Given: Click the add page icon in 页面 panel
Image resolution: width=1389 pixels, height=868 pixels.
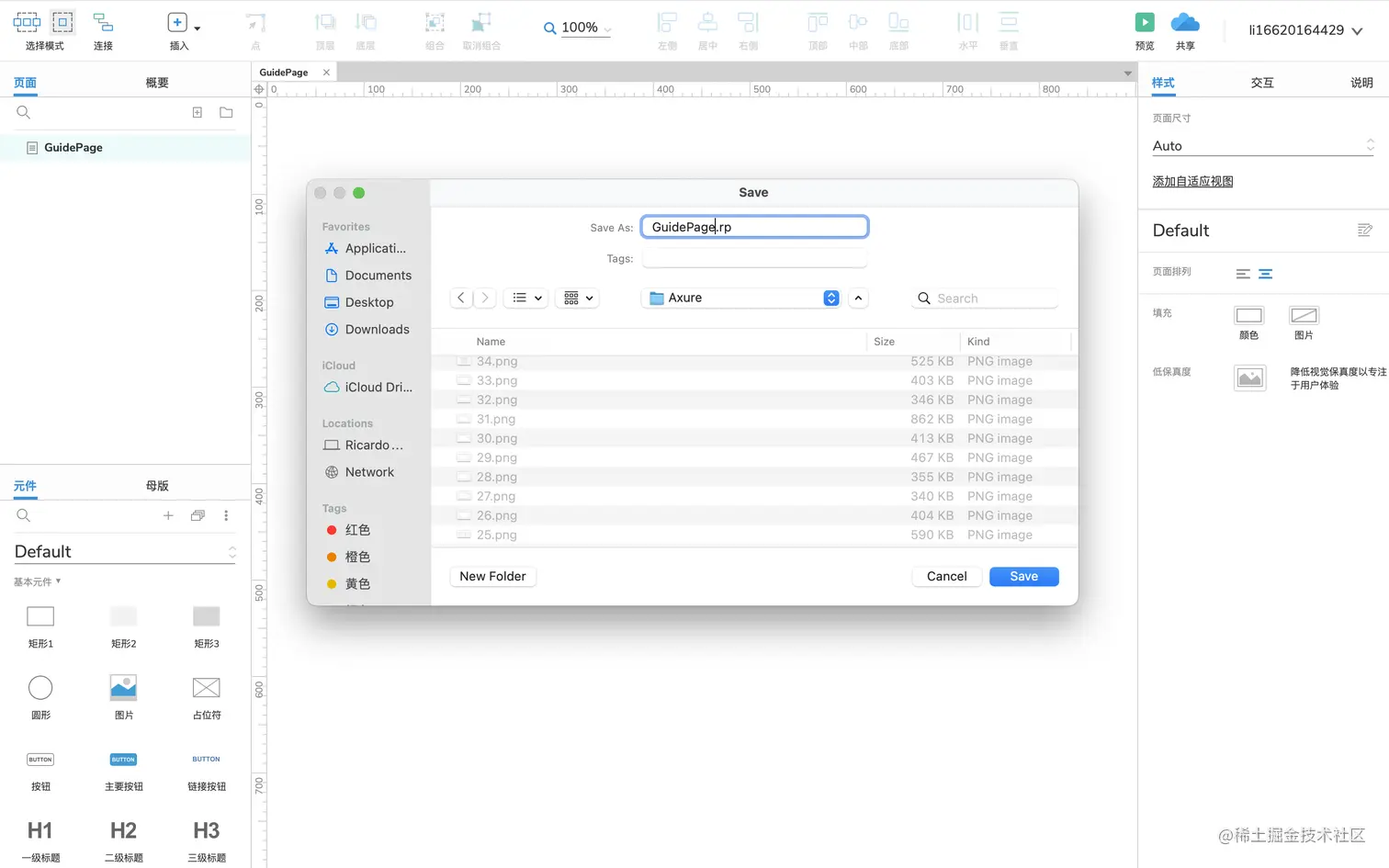Looking at the screenshot, I should click(x=197, y=112).
